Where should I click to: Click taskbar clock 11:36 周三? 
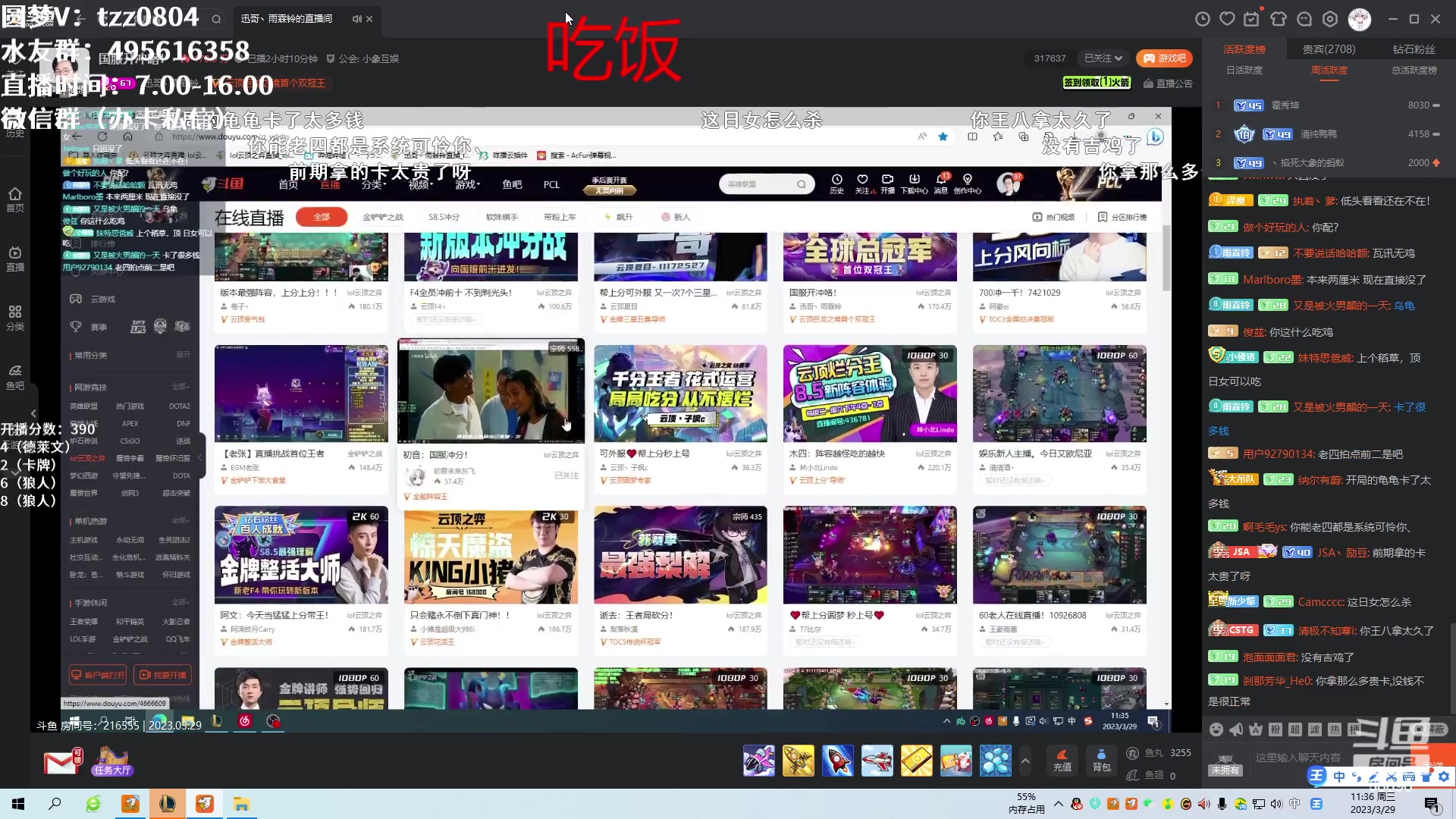pyautogui.click(x=1373, y=803)
